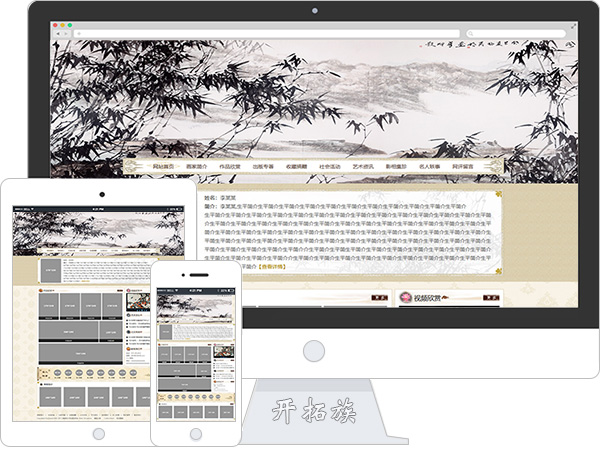This screenshot has height=450, width=600.
Task: Click the green zoom dot of browser window
Action: click(x=70, y=25)
